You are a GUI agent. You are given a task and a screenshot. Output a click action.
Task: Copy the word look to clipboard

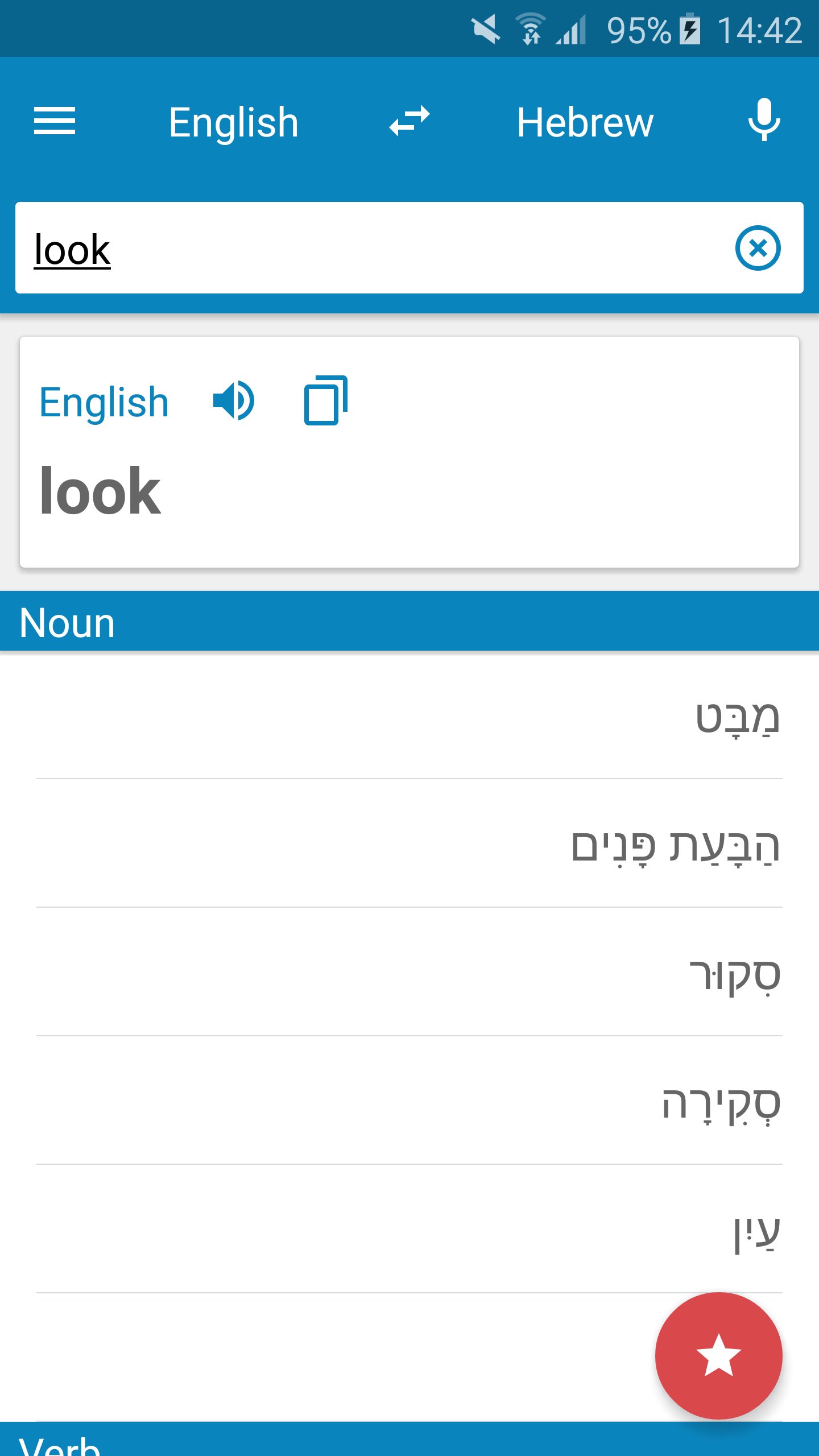[x=325, y=400]
